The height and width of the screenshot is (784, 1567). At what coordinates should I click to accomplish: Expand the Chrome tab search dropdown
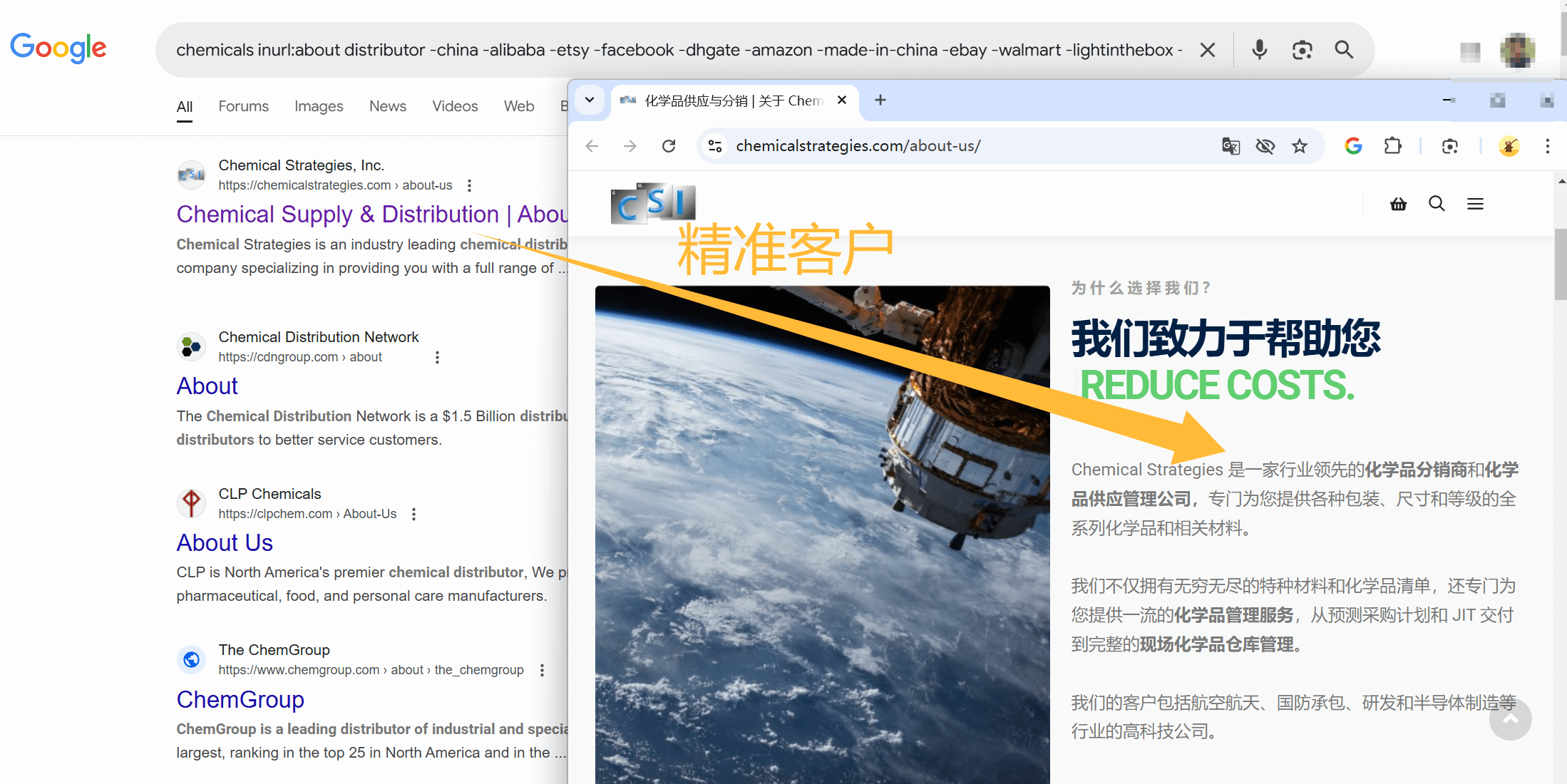[x=590, y=100]
